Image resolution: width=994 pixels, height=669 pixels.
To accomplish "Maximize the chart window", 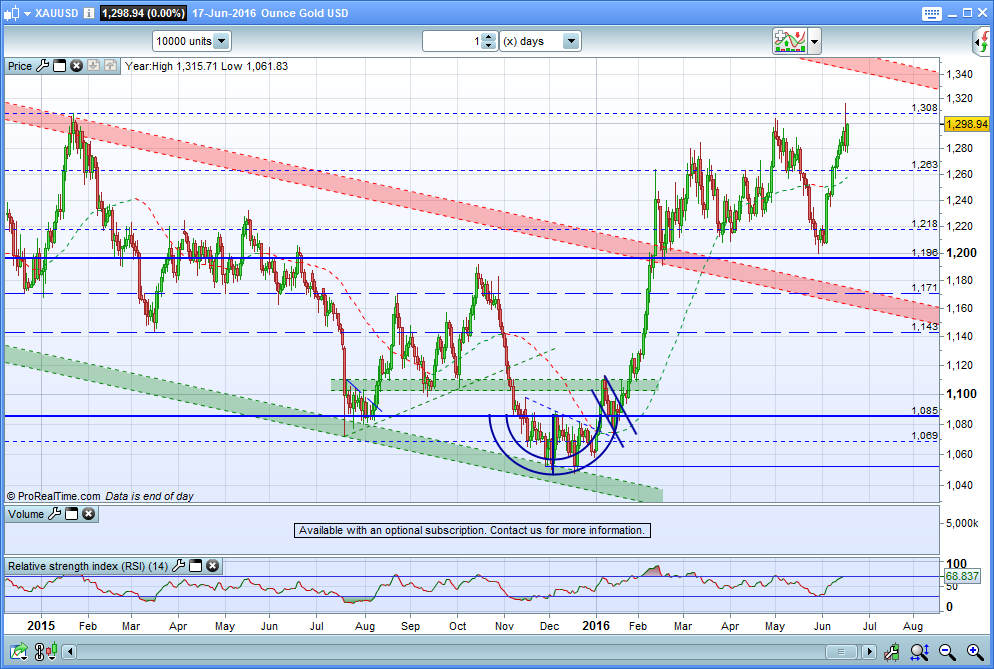I will point(967,13).
